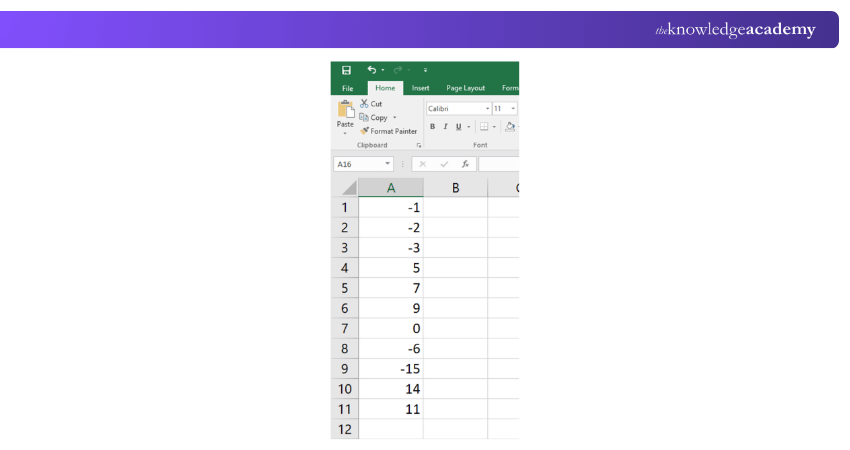Click the Undo arrow icon
850x450 pixels.
click(x=371, y=69)
